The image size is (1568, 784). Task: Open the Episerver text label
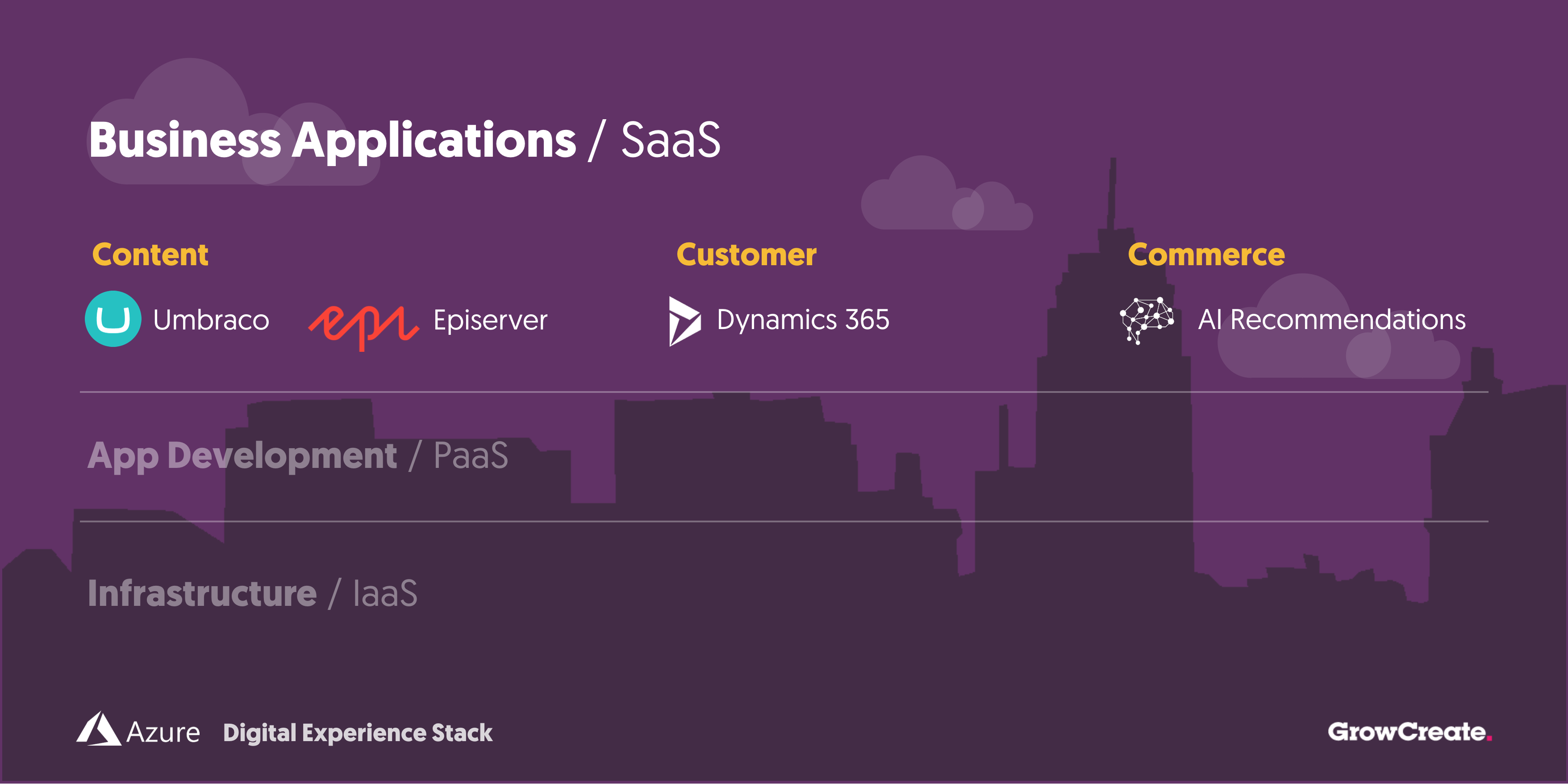pyautogui.click(x=490, y=320)
